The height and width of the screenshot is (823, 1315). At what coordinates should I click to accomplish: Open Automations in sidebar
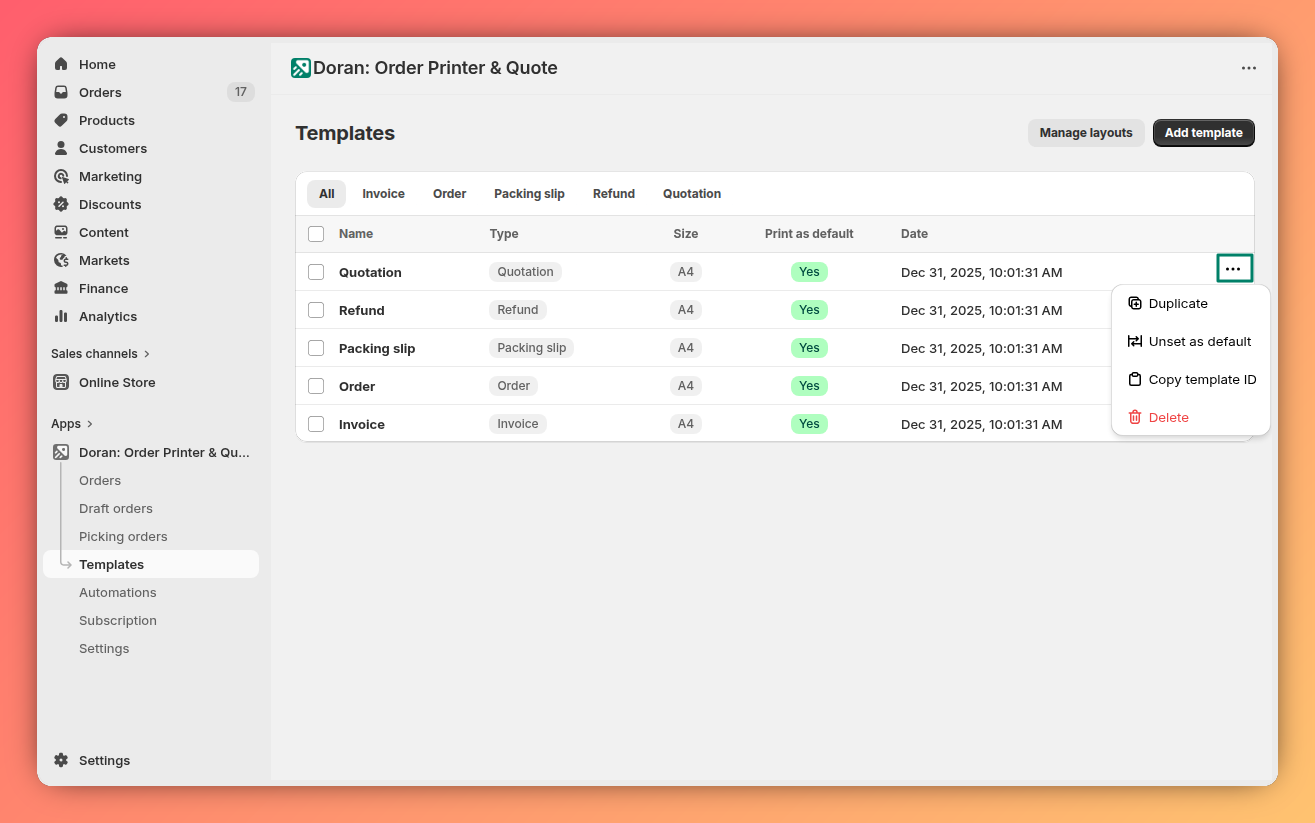tap(118, 592)
